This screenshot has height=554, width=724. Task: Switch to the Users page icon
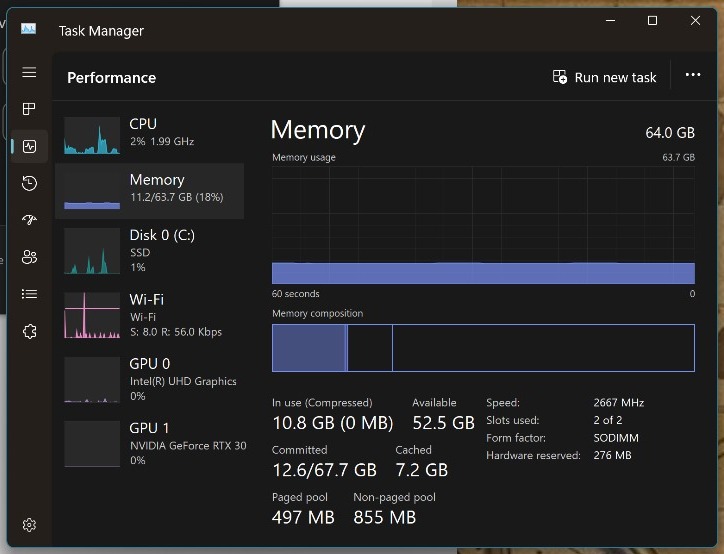29,257
